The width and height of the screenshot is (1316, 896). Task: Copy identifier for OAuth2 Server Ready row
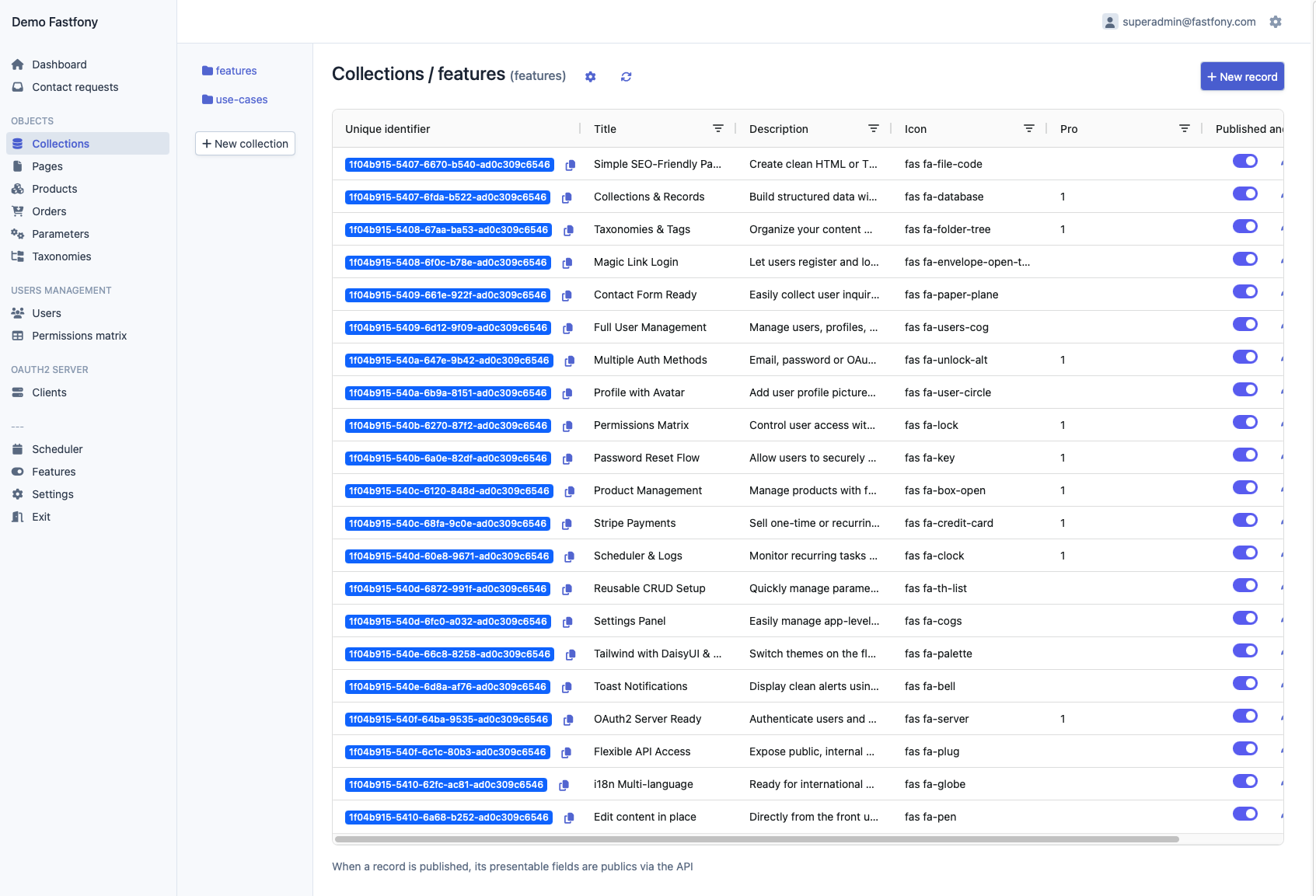[x=568, y=720]
